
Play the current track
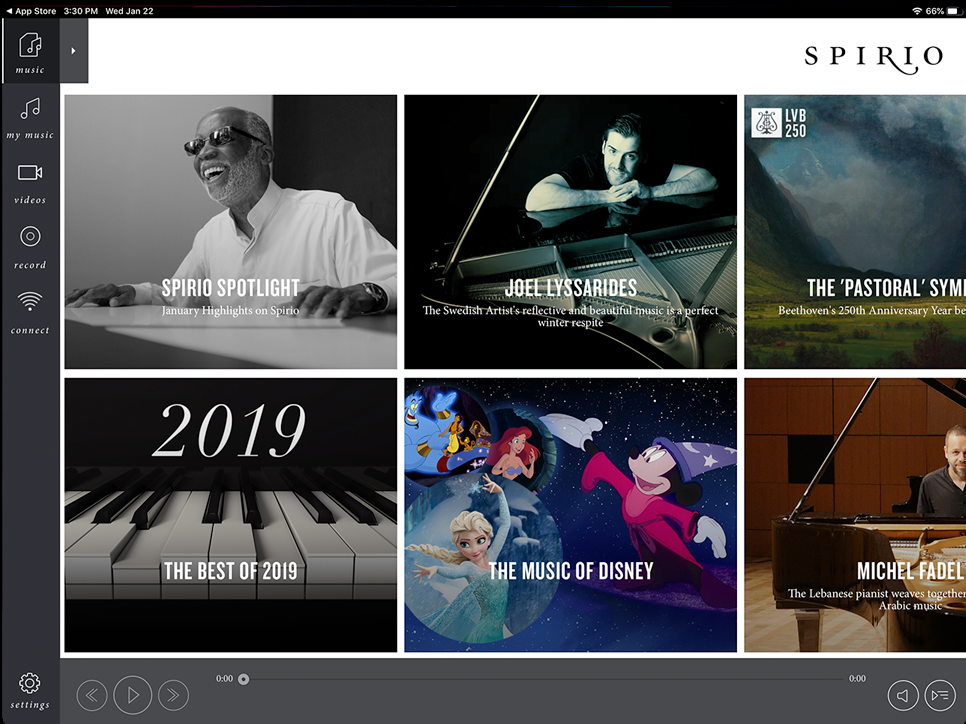coord(132,695)
